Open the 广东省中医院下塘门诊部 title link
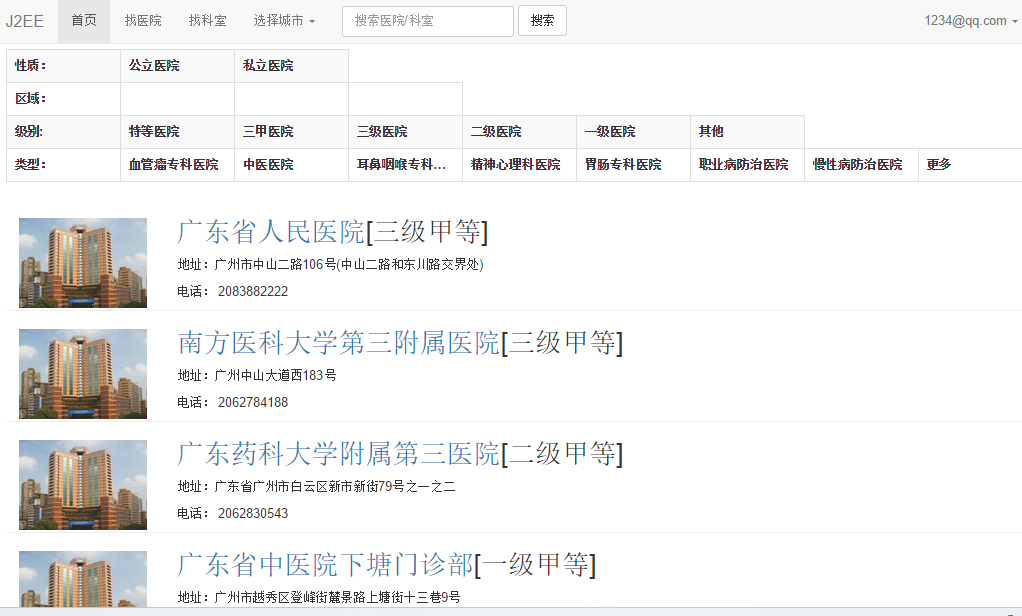This screenshot has width=1022, height=616. coord(325,565)
